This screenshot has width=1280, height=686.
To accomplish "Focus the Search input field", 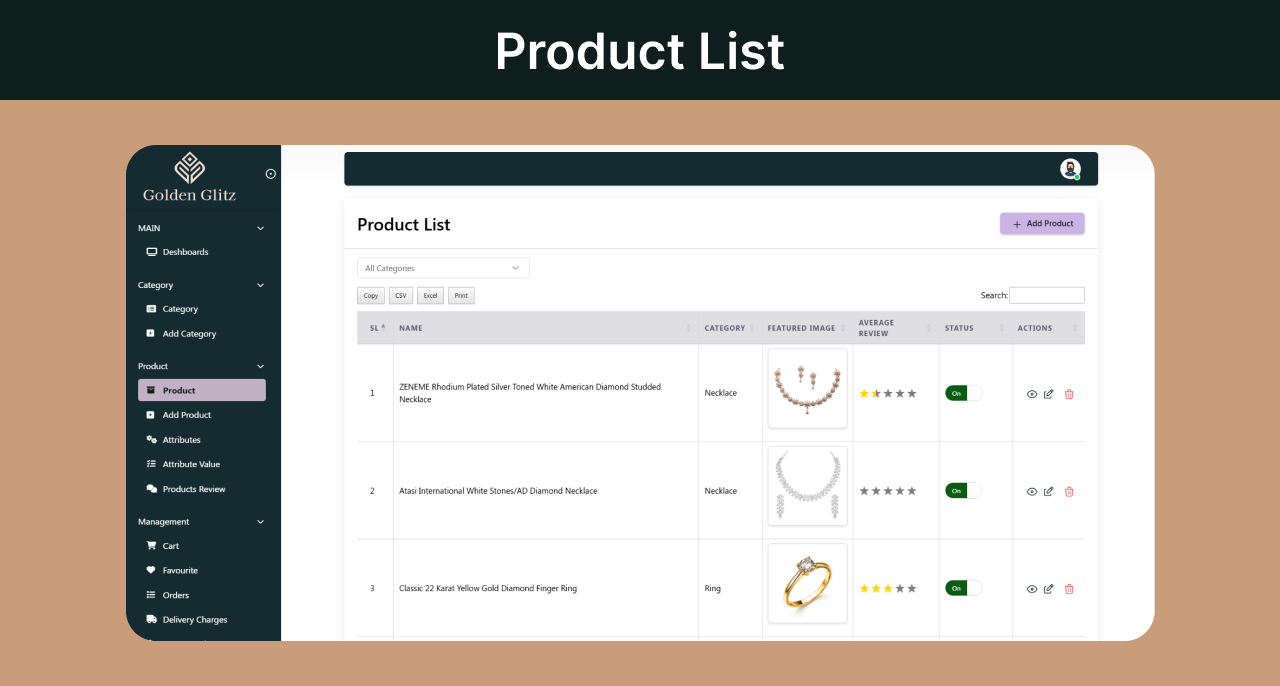I will click(1047, 295).
